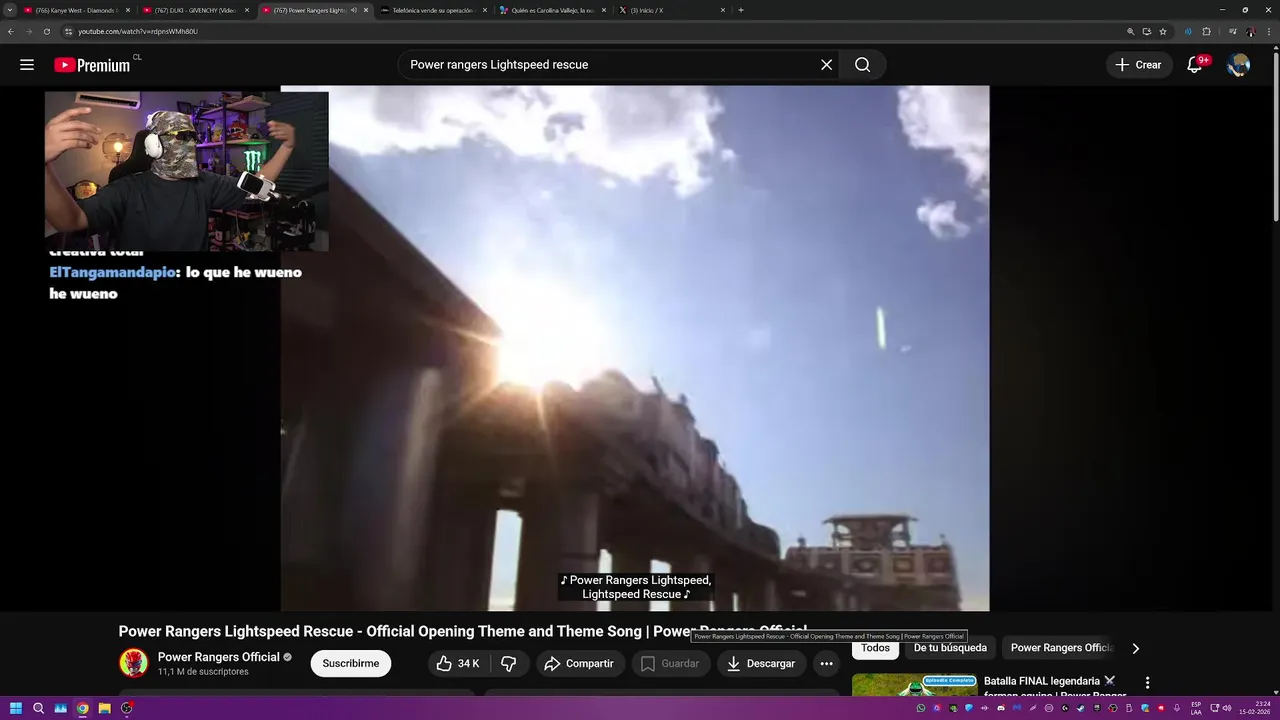
Task: Open Chrome media control icon
Action: pos(1233,31)
